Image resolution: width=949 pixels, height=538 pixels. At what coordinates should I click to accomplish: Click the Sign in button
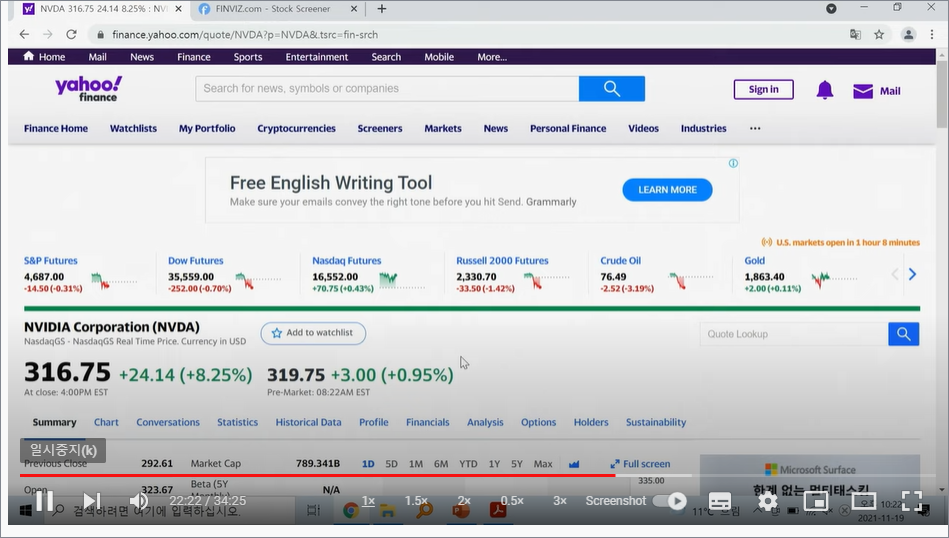point(763,90)
